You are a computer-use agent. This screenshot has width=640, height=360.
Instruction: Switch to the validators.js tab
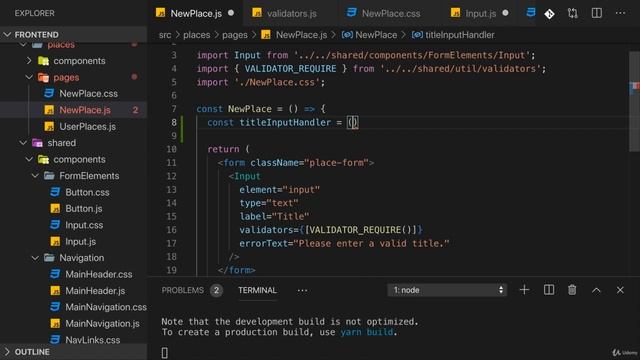pyautogui.click(x=291, y=13)
